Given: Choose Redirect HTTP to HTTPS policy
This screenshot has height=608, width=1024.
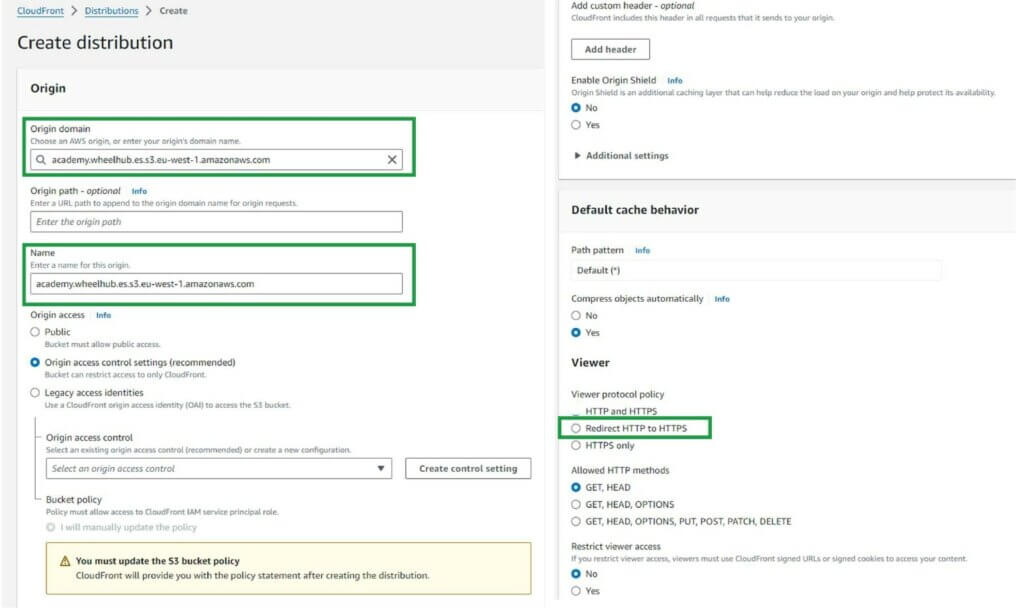Looking at the screenshot, I should point(576,428).
